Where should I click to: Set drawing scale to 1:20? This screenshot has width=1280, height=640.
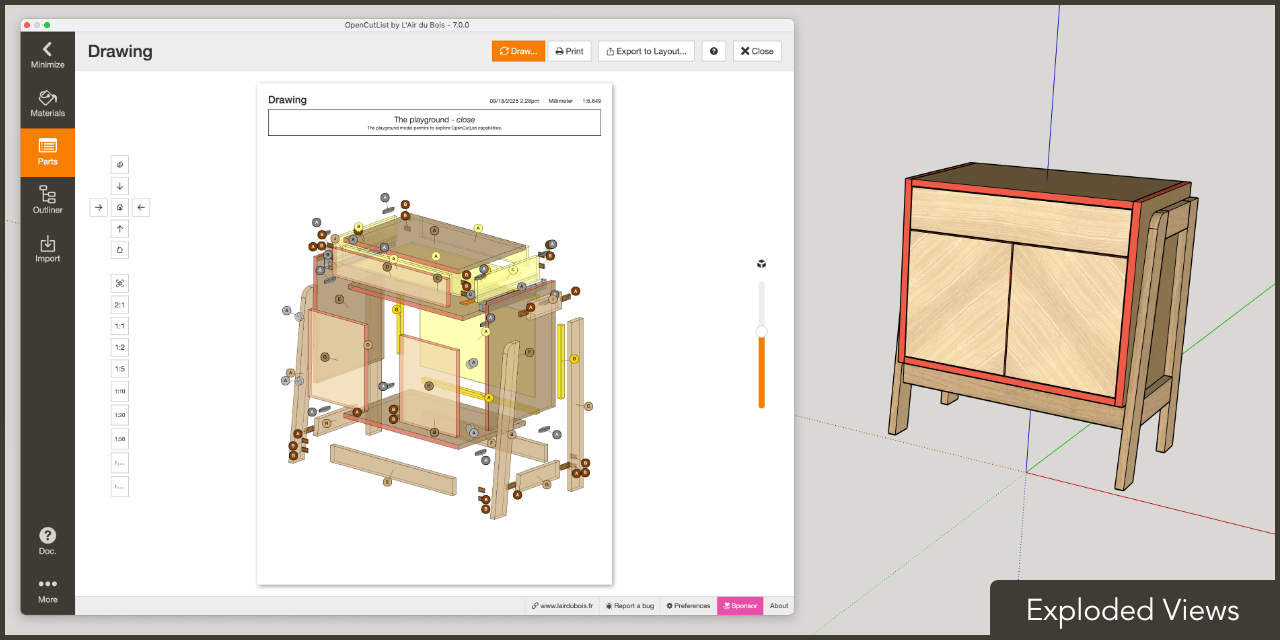click(120, 415)
